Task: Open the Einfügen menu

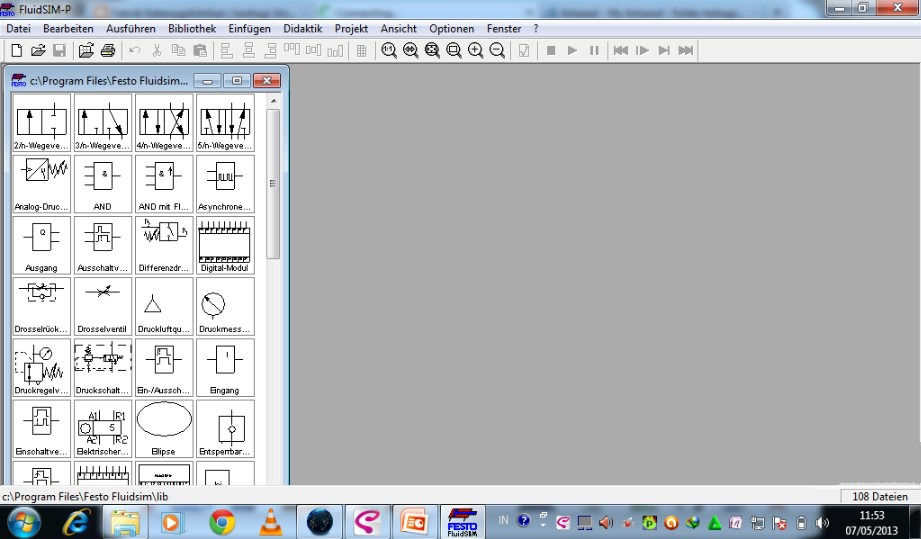Action: click(x=250, y=28)
